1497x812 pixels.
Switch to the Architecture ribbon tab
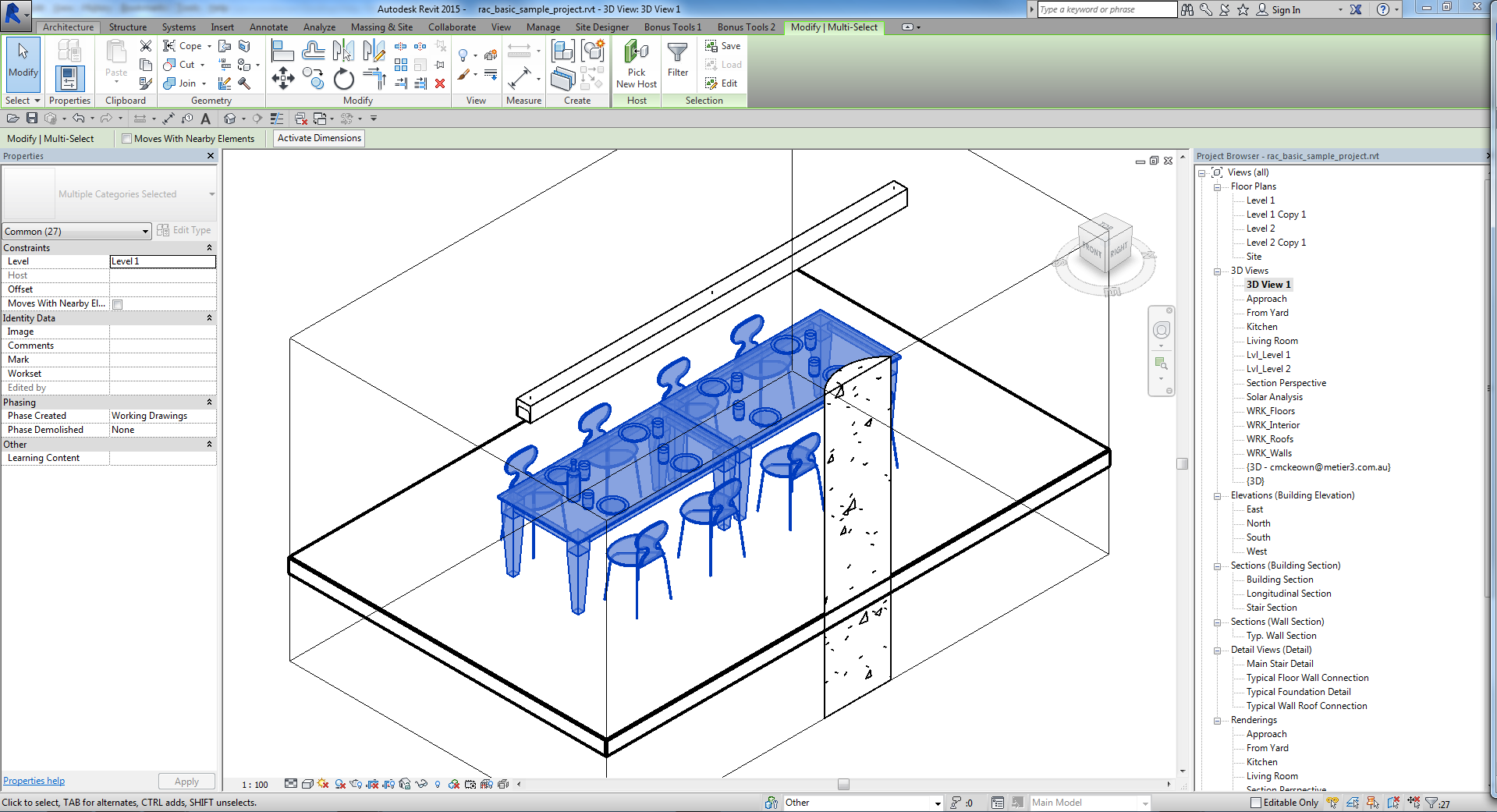click(x=68, y=27)
